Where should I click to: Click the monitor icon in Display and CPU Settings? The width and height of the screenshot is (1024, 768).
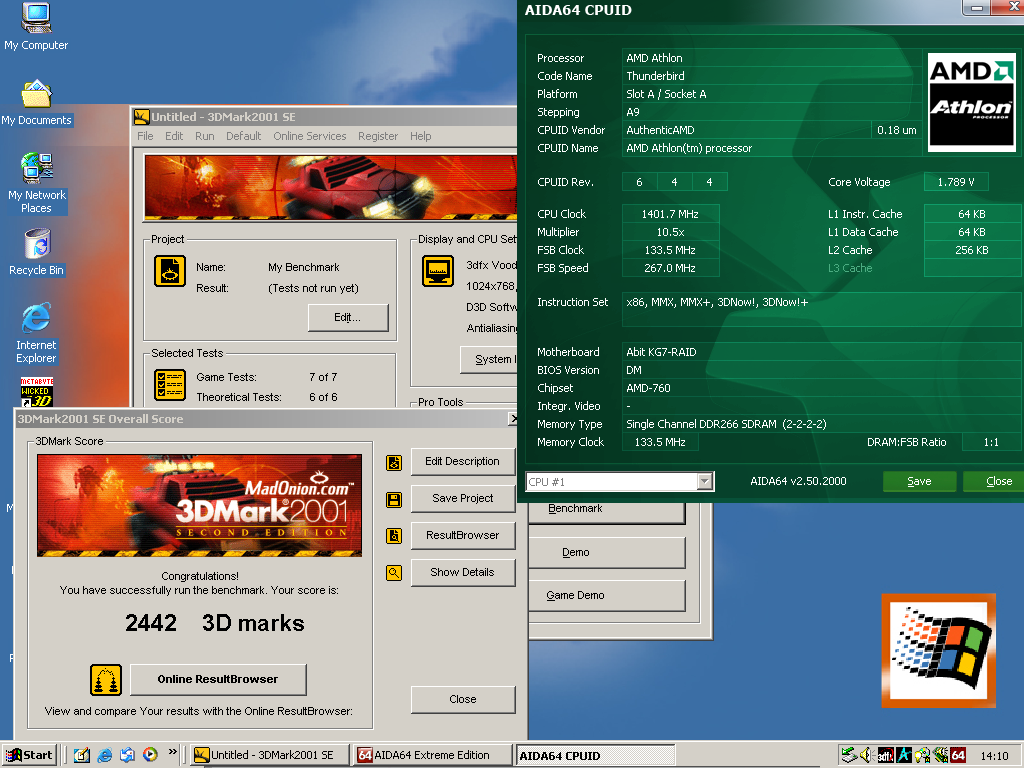[438, 271]
